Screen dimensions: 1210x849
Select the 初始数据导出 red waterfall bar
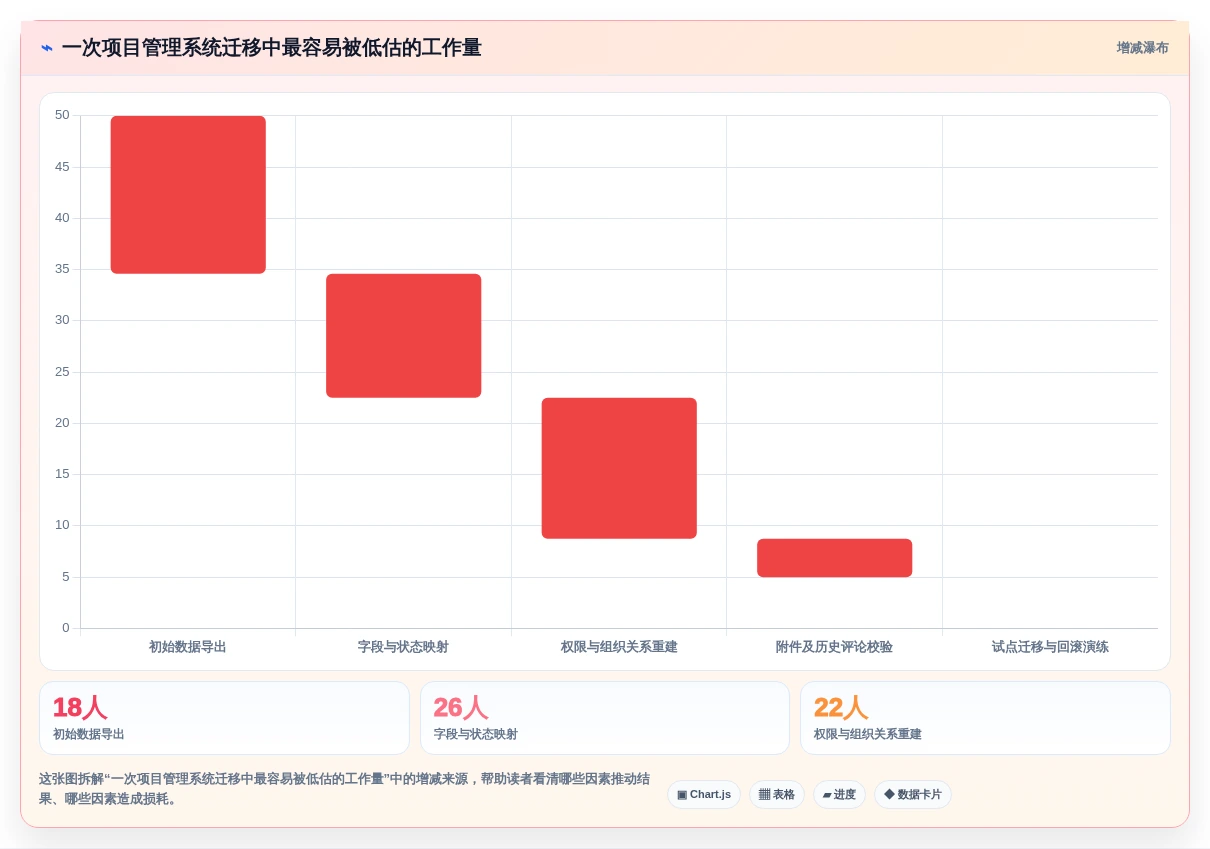point(188,195)
